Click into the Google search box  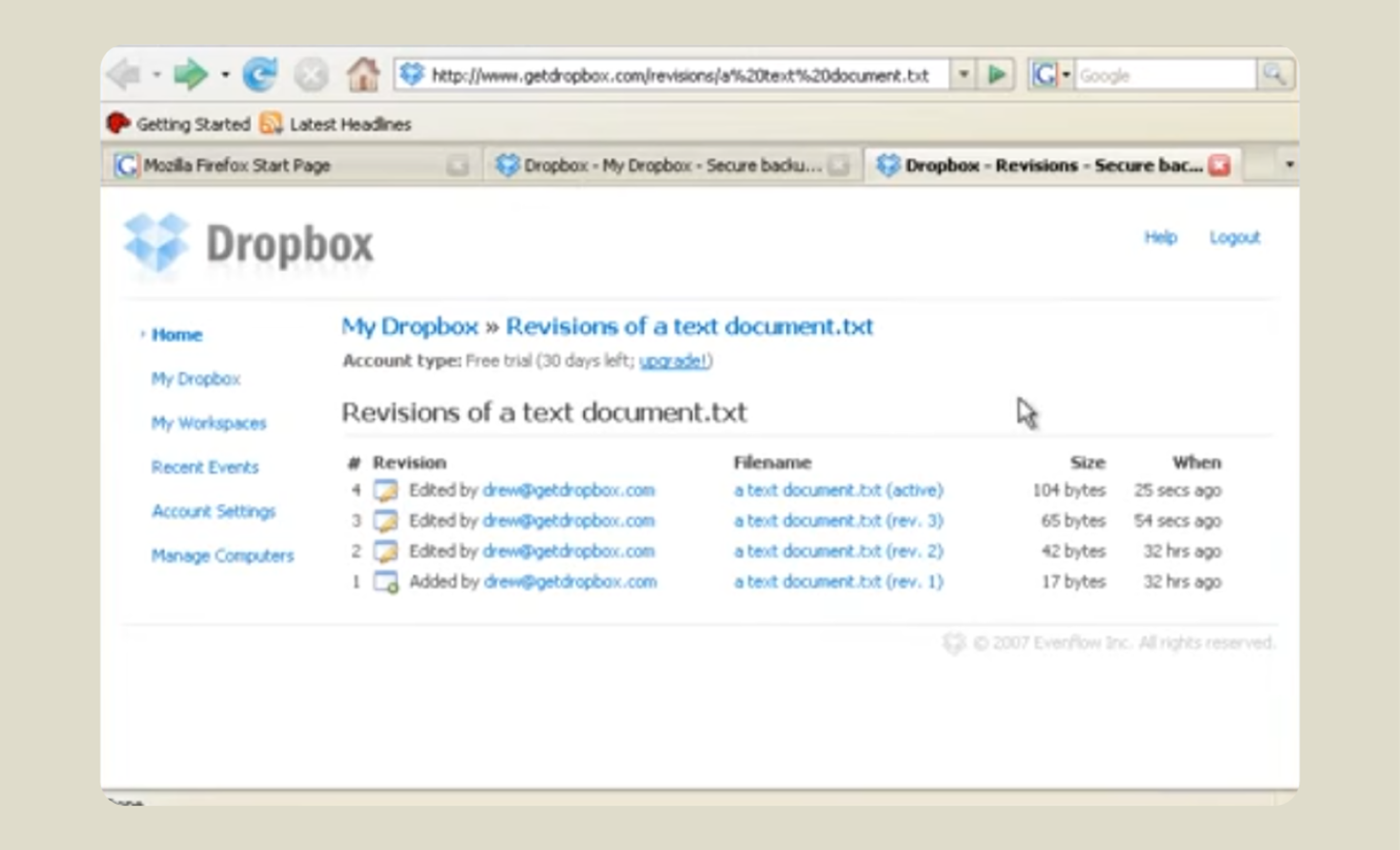click(1165, 75)
